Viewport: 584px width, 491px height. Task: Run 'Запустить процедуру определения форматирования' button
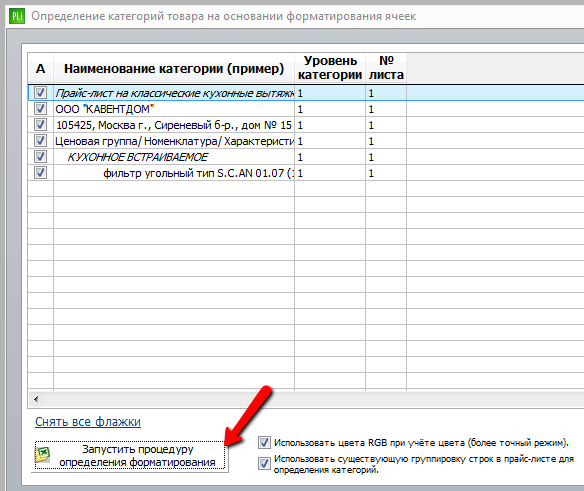tap(130, 456)
